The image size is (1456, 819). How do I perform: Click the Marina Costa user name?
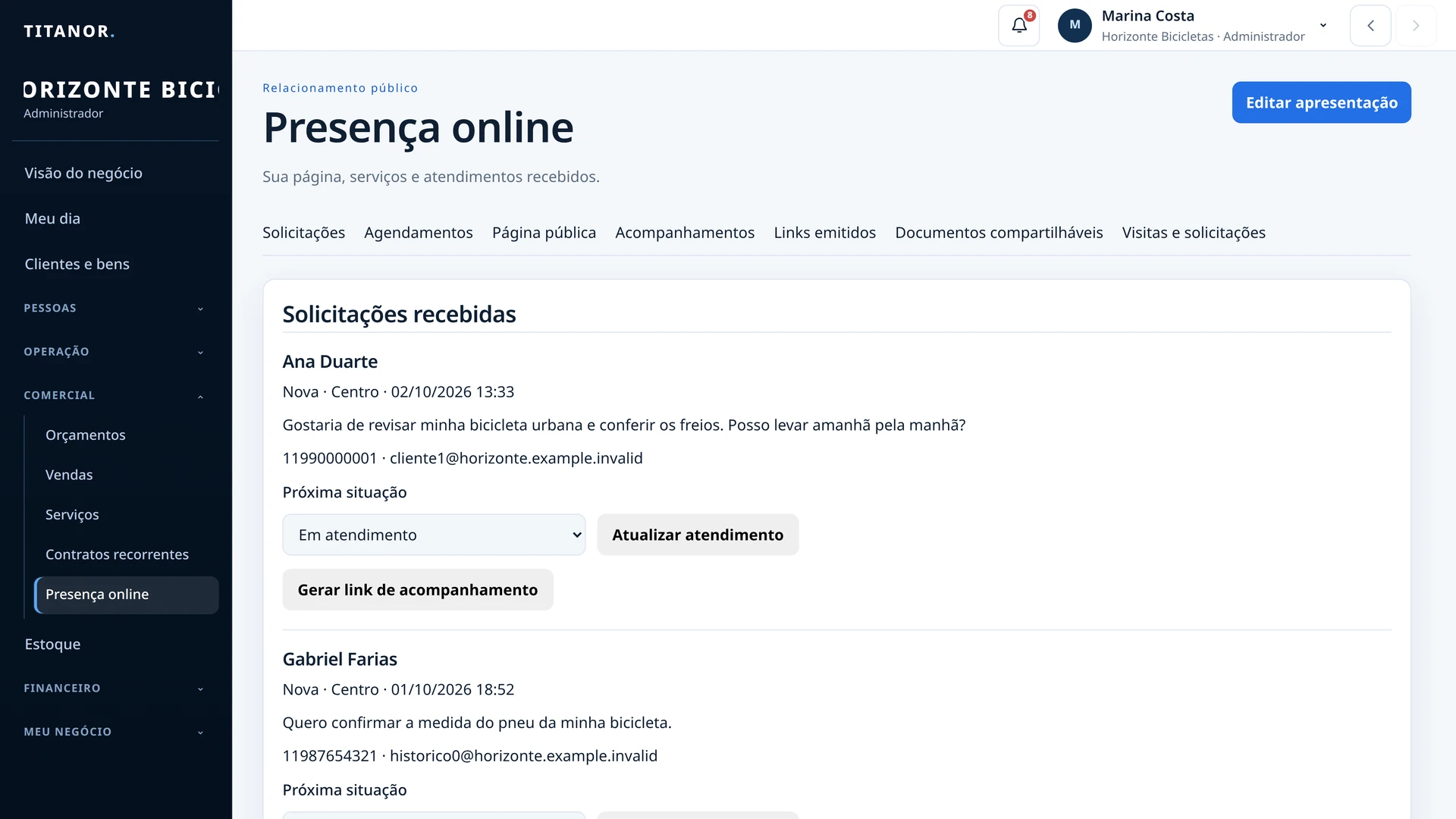pyautogui.click(x=1147, y=16)
